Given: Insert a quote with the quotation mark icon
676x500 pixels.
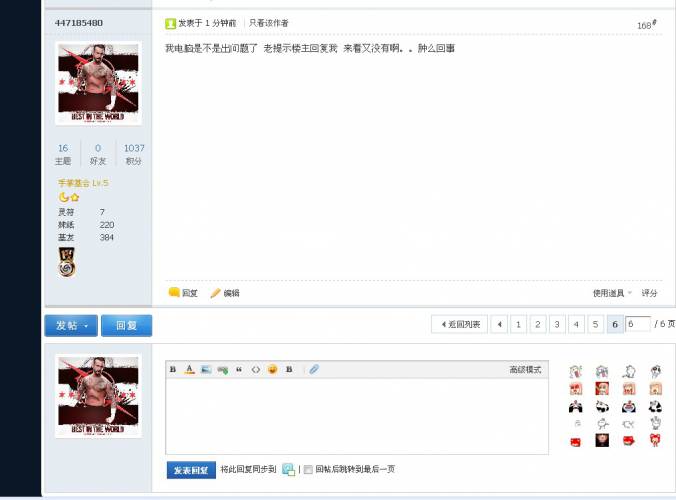Looking at the screenshot, I should click(239, 369).
